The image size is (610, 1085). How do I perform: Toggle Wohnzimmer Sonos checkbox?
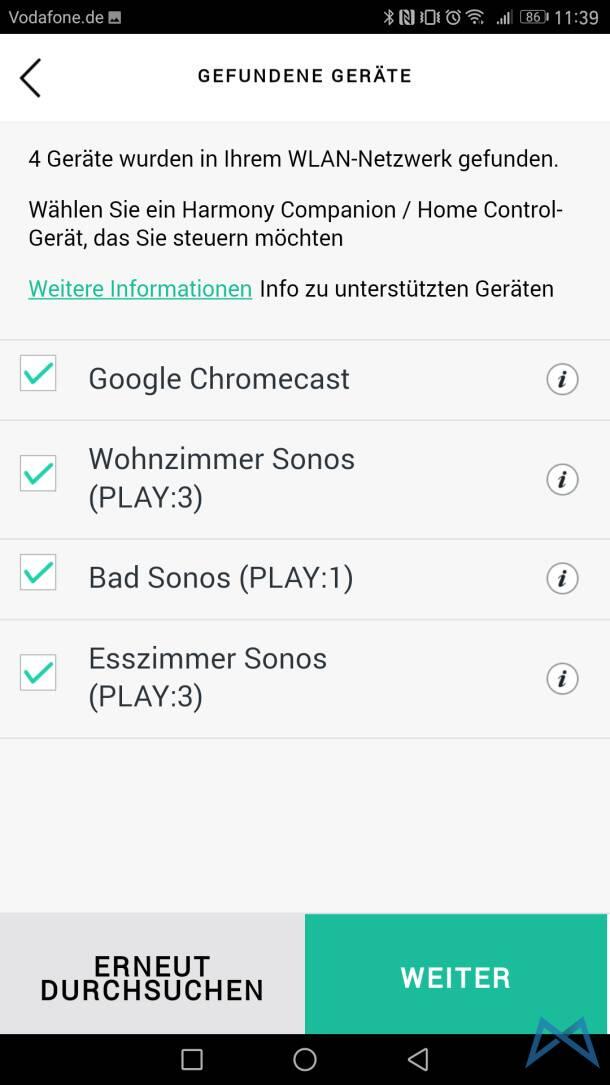pyautogui.click(x=38, y=473)
